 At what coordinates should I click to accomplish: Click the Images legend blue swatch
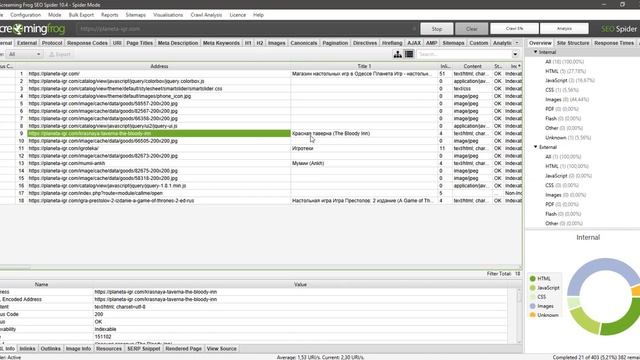tap(533, 306)
